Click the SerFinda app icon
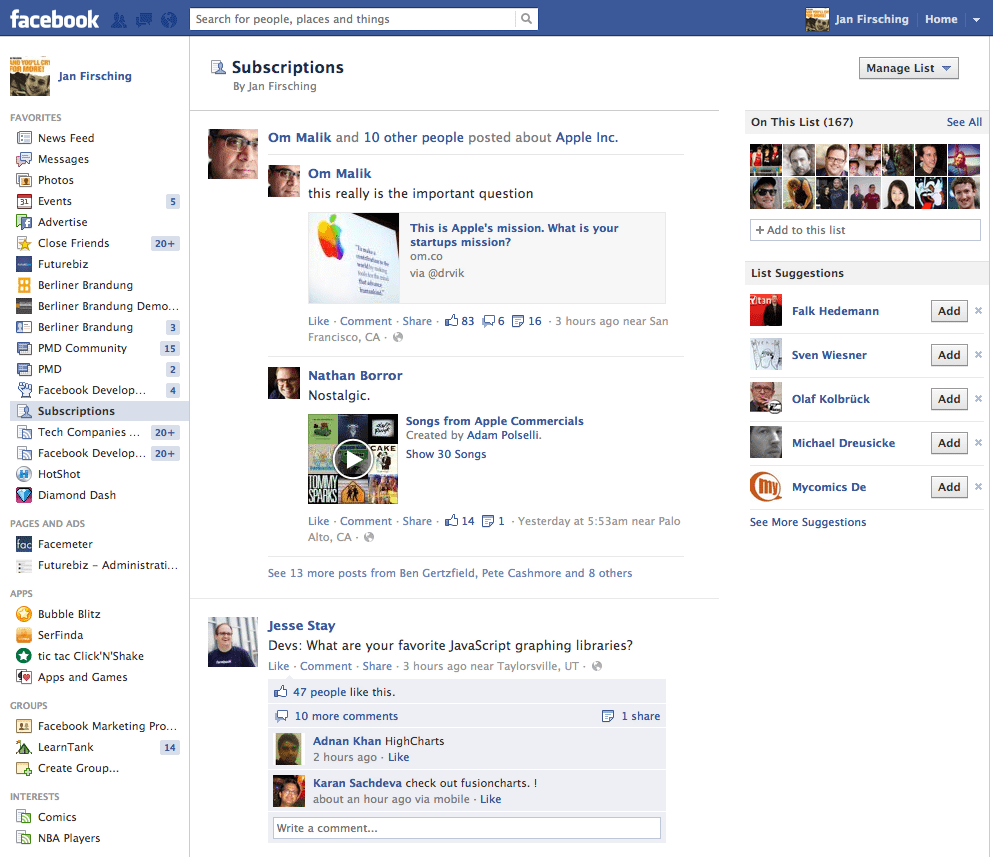The image size is (993, 857). (24, 635)
